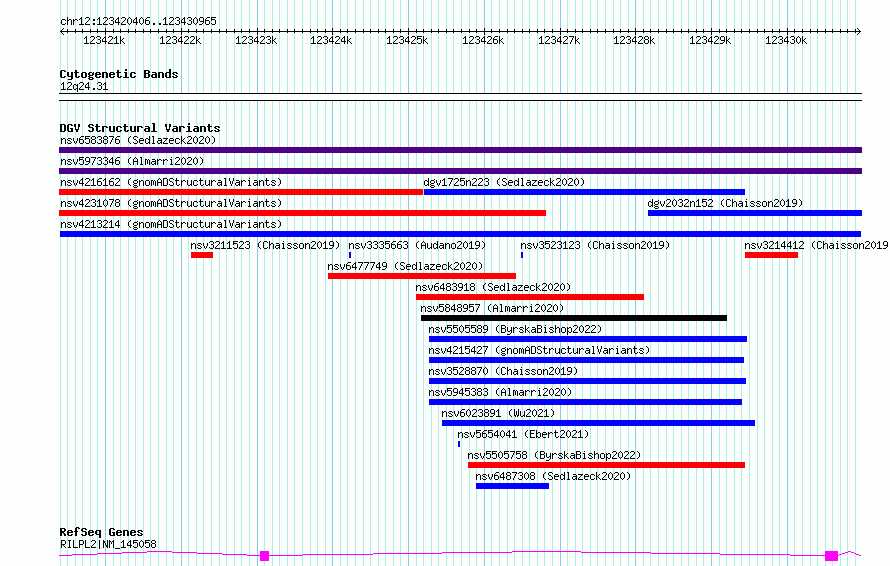Click the nsv5945383 (Almarri2020) label

coord(500,392)
